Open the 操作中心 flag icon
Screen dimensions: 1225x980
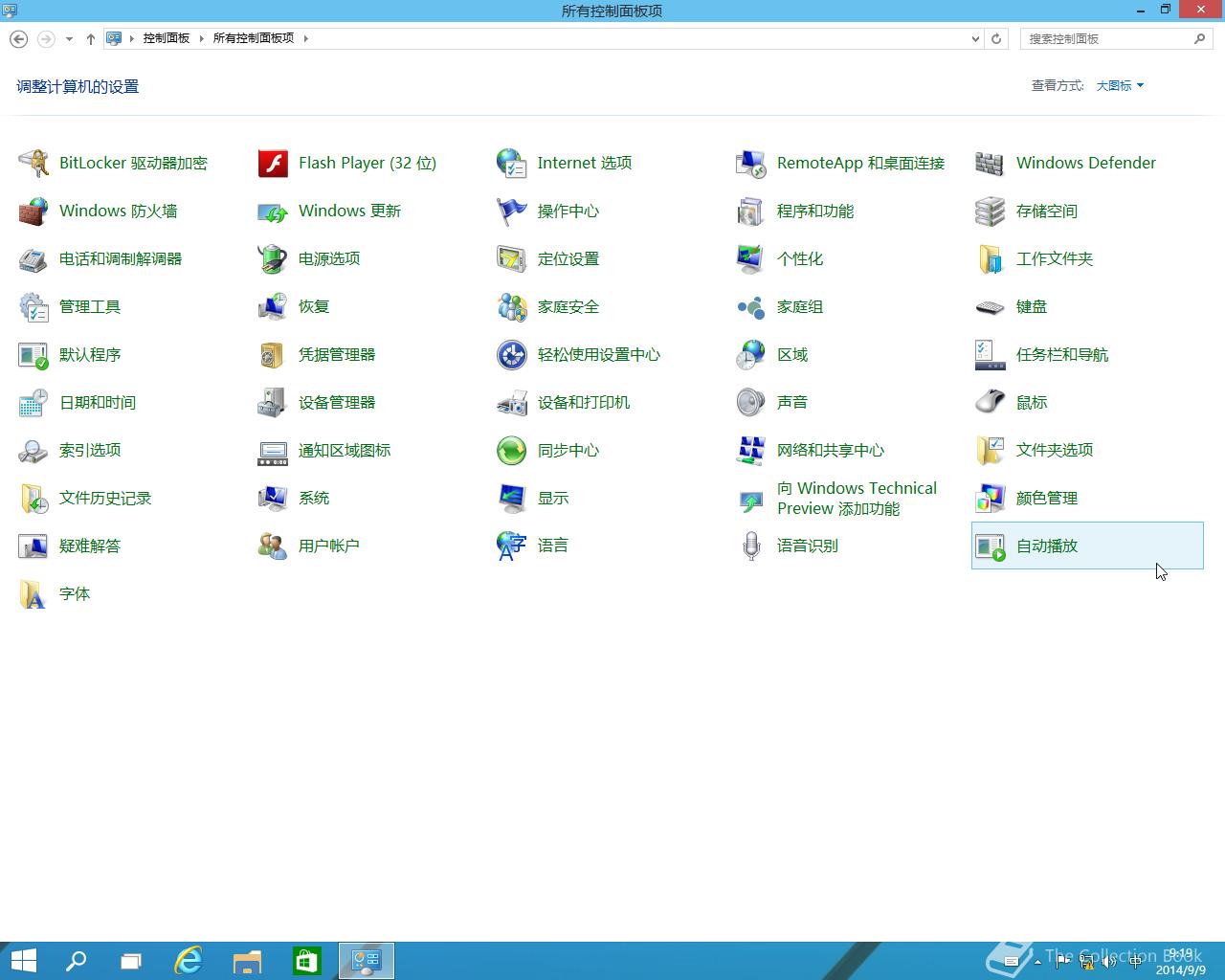(x=512, y=211)
